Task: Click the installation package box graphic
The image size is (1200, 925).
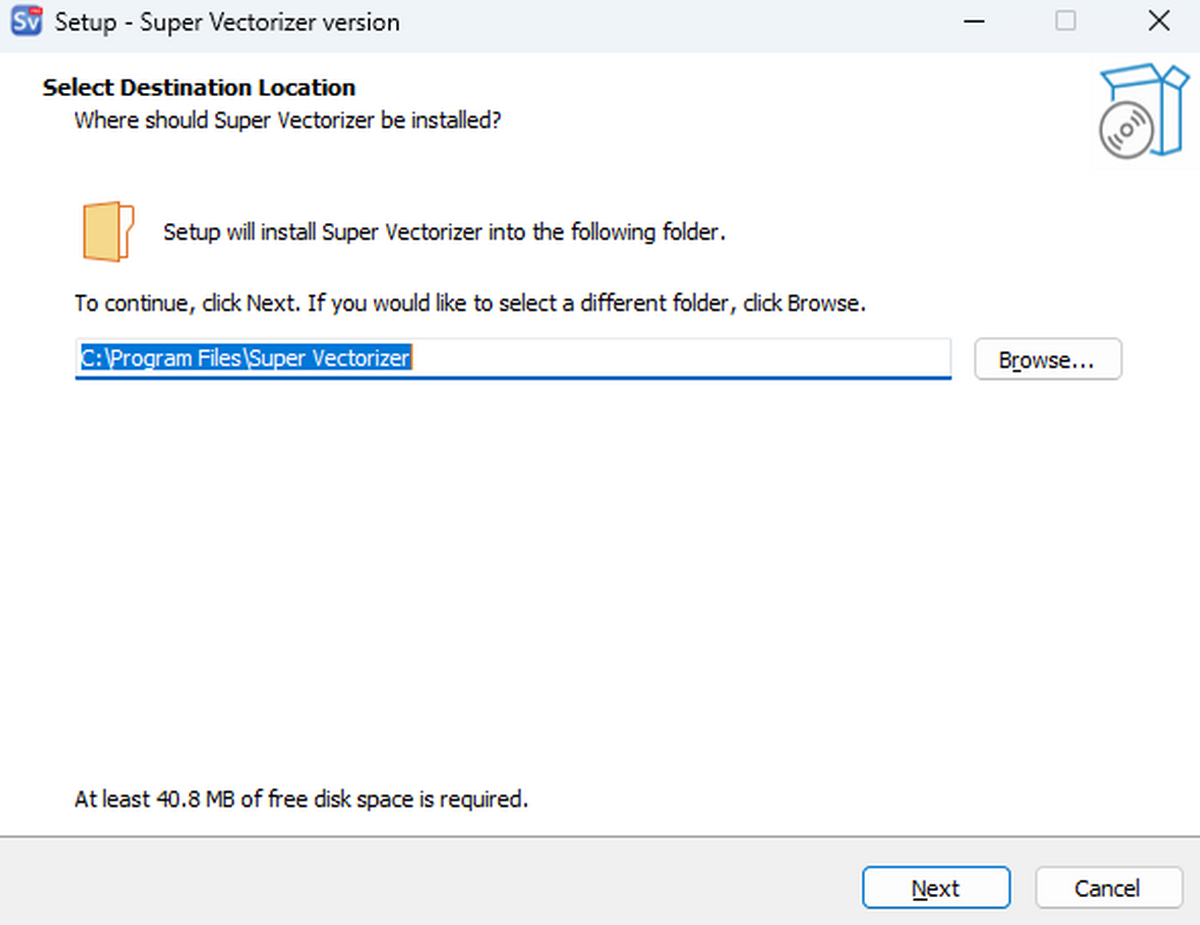Action: point(1143,110)
